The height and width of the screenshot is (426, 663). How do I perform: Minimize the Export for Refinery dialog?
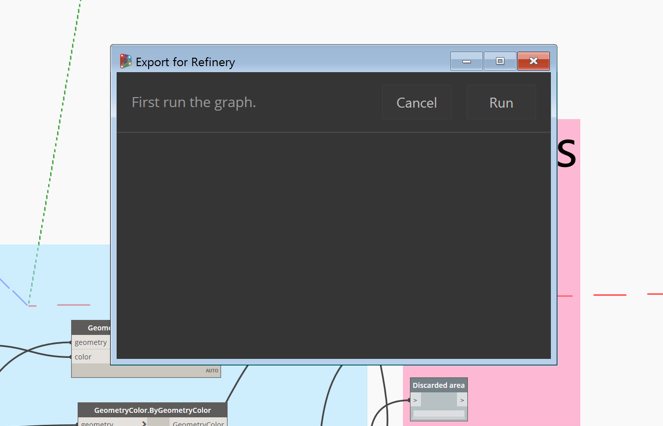click(466, 61)
